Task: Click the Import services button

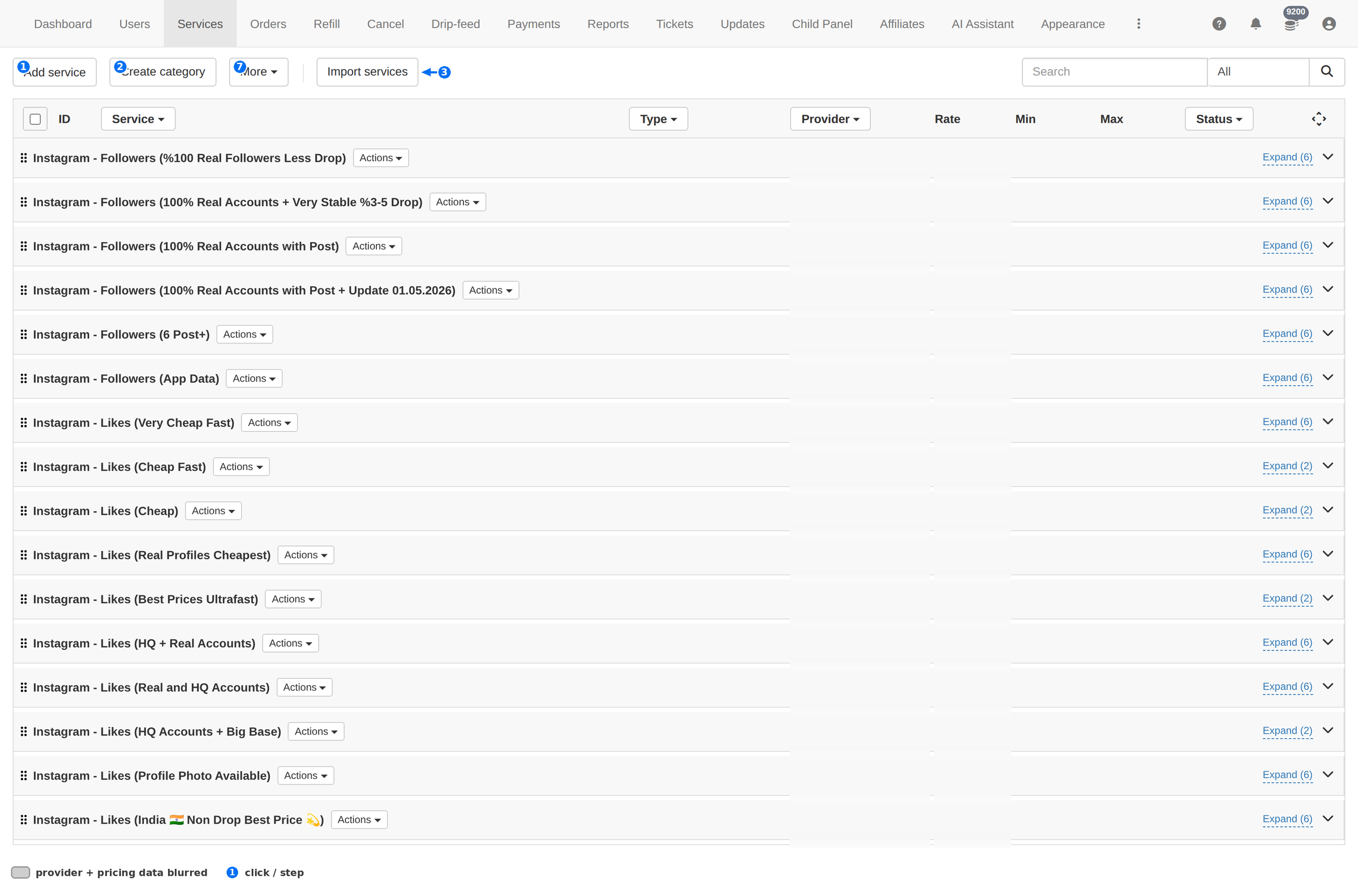Action: pos(367,71)
